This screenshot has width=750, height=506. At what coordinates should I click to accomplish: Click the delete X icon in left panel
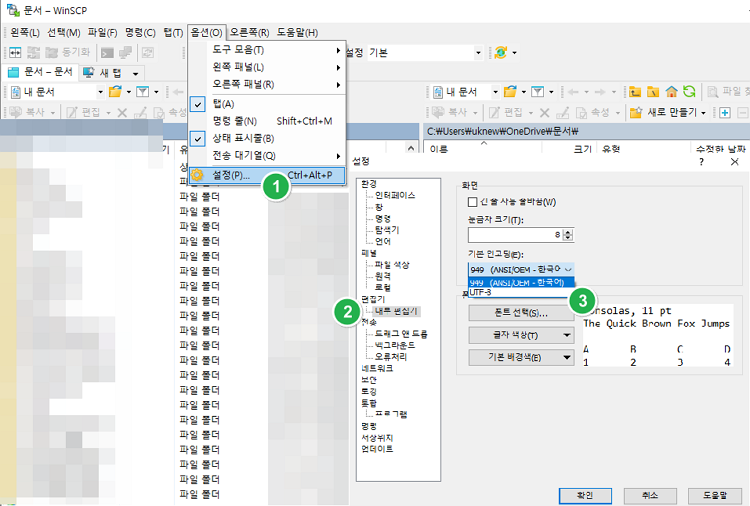122,112
